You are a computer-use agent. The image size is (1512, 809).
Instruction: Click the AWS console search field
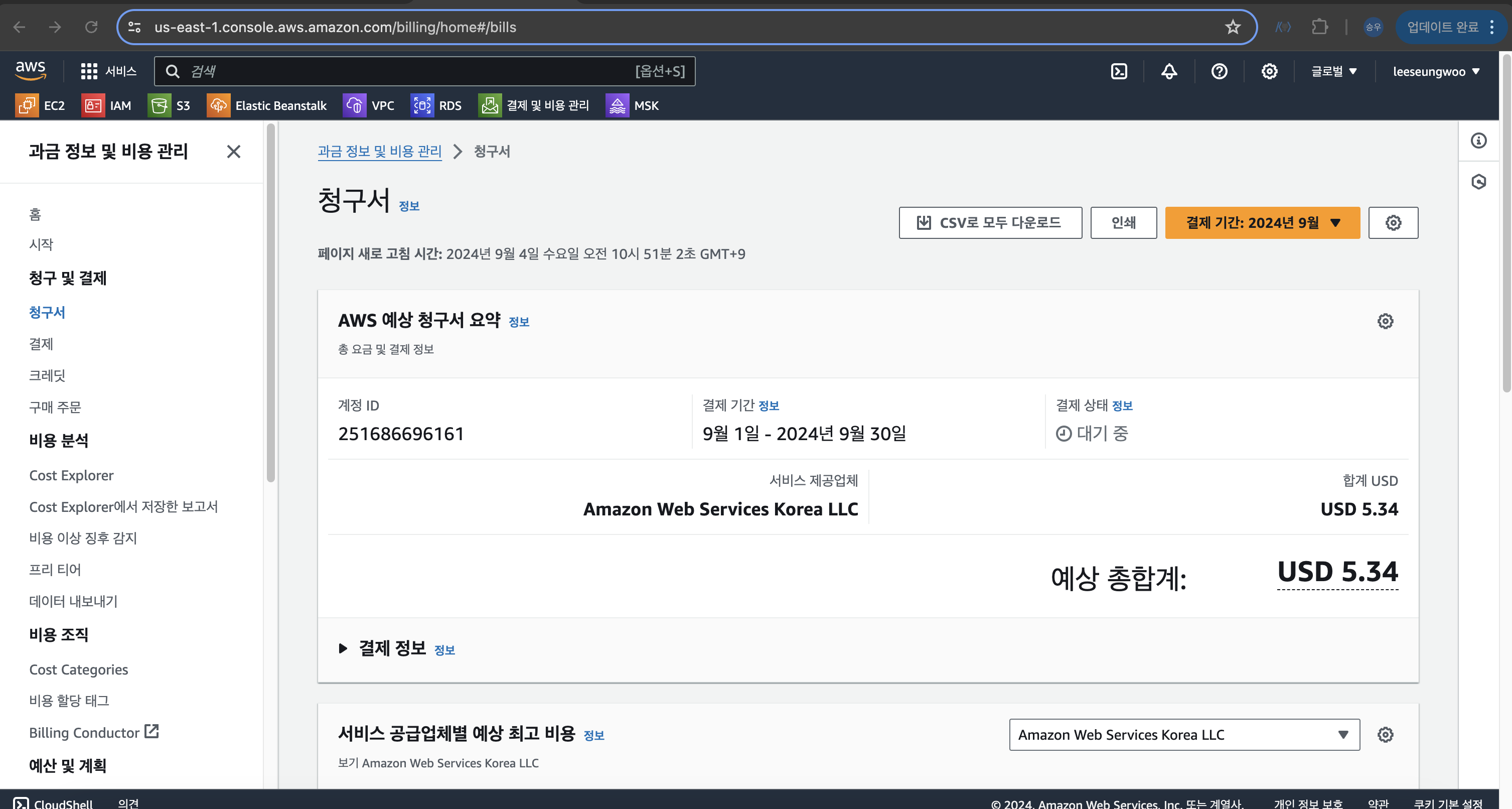411,72
